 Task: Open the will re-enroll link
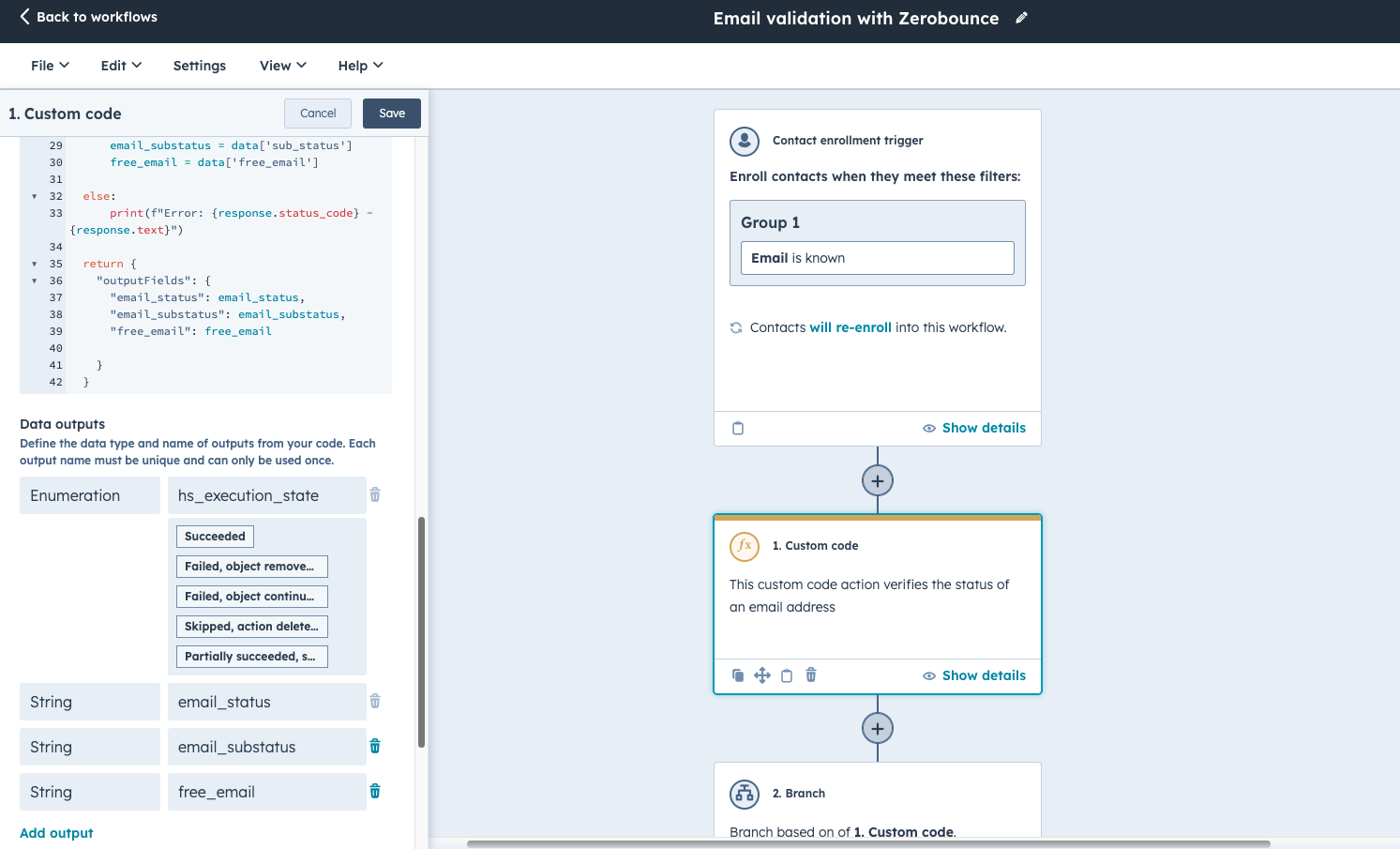(x=851, y=327)
